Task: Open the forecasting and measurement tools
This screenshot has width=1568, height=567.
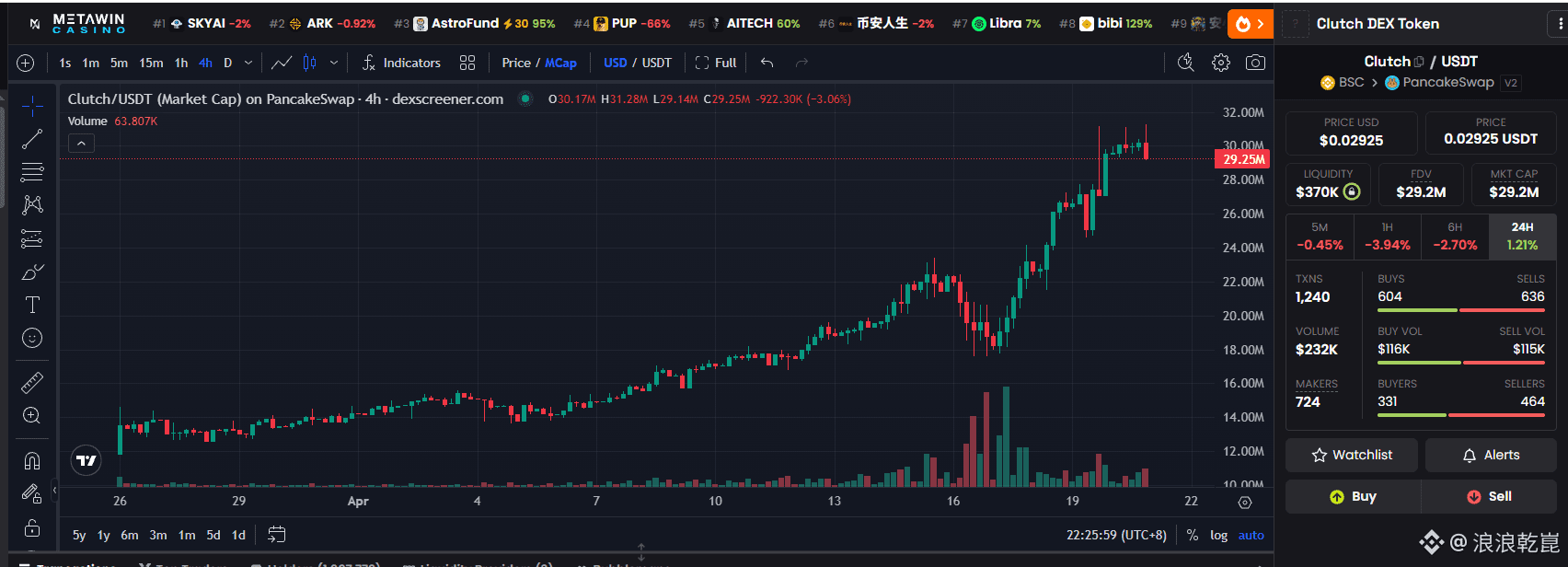Action: tap(32, 238)
